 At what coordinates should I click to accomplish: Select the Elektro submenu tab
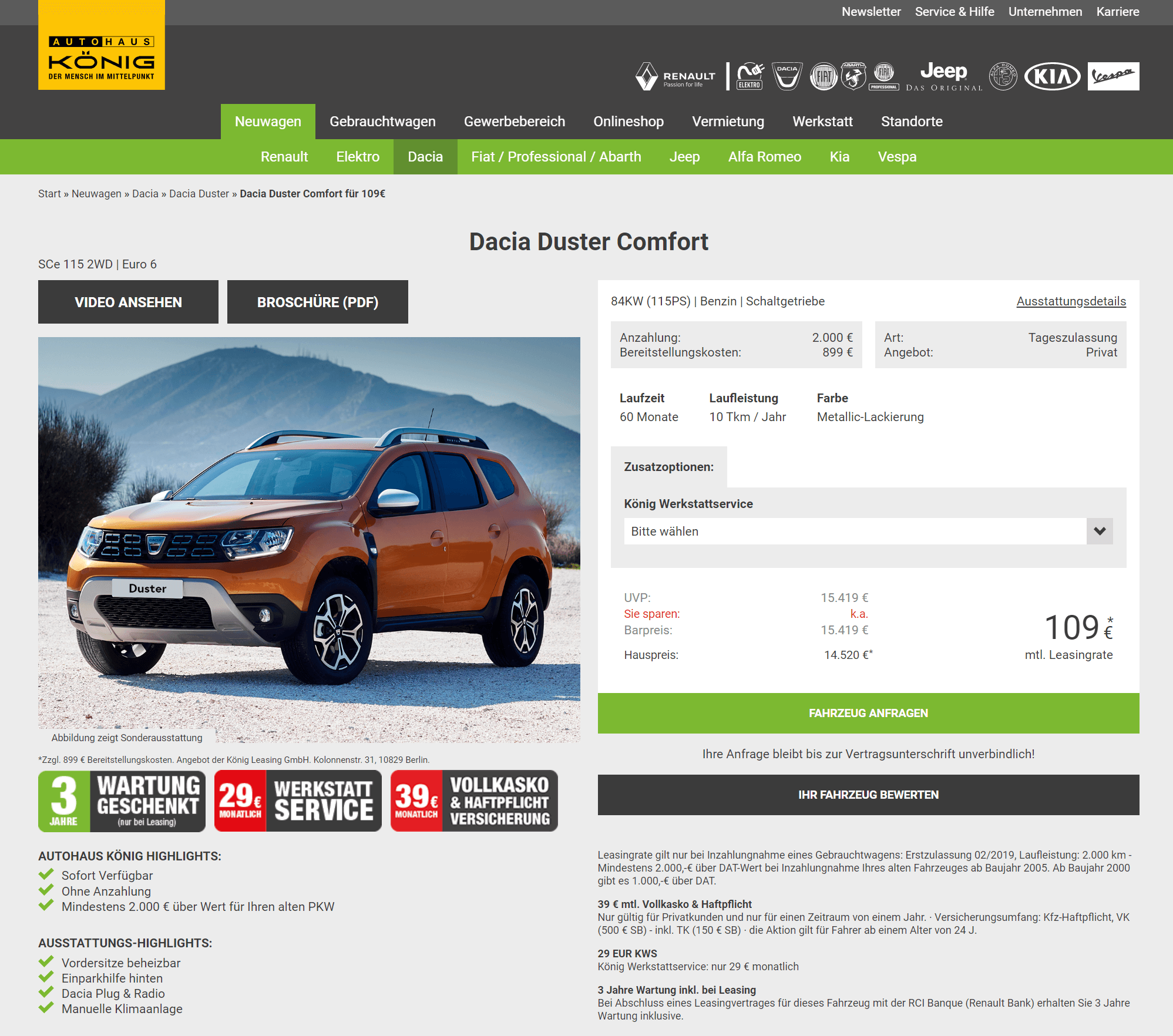pos(358,157)
